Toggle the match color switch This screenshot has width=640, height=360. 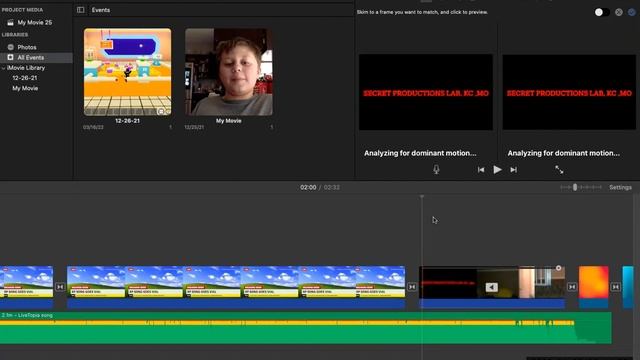pos(602,12)
